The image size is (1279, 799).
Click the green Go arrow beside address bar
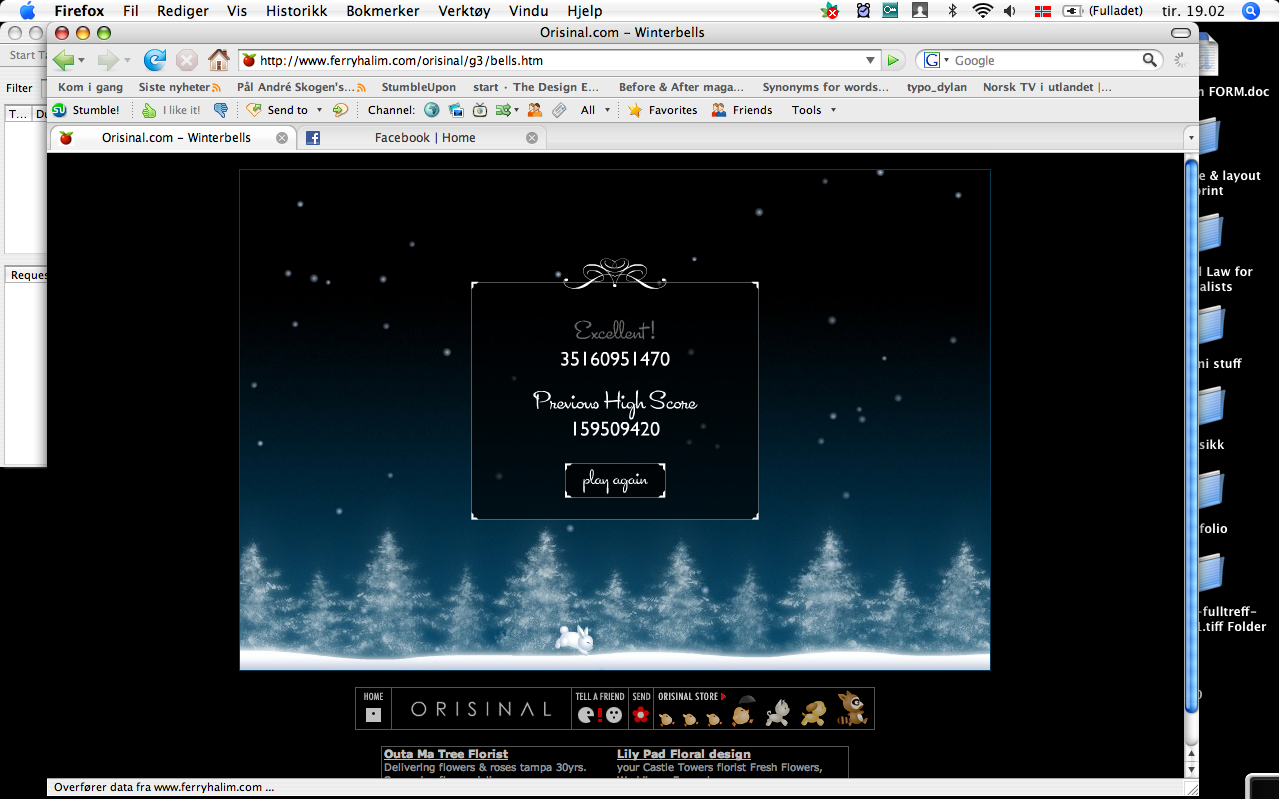click(x=894, y=60)
